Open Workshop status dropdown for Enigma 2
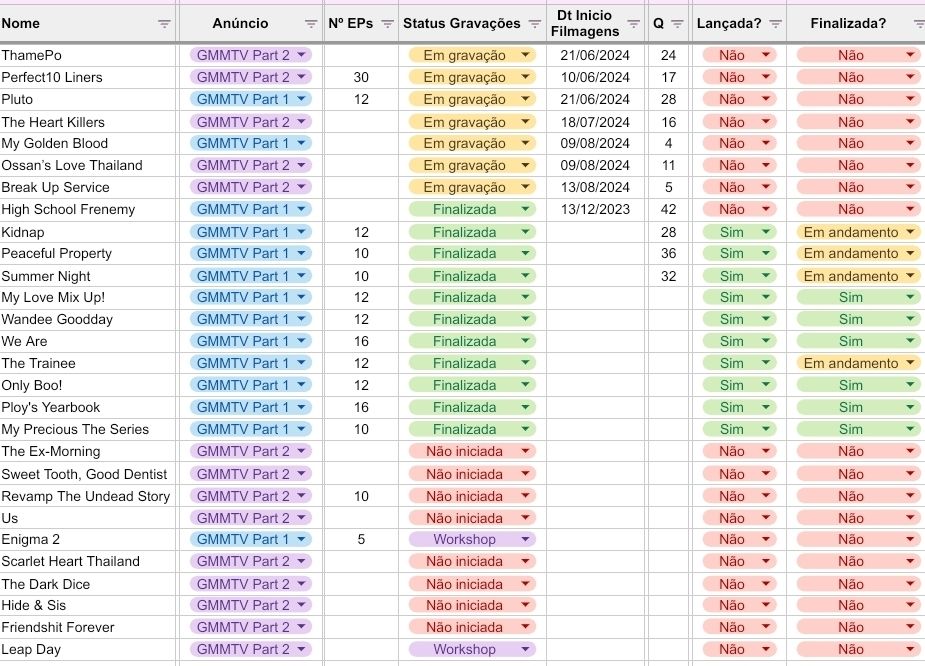925x666 pixels. click(x=525, y=539)
